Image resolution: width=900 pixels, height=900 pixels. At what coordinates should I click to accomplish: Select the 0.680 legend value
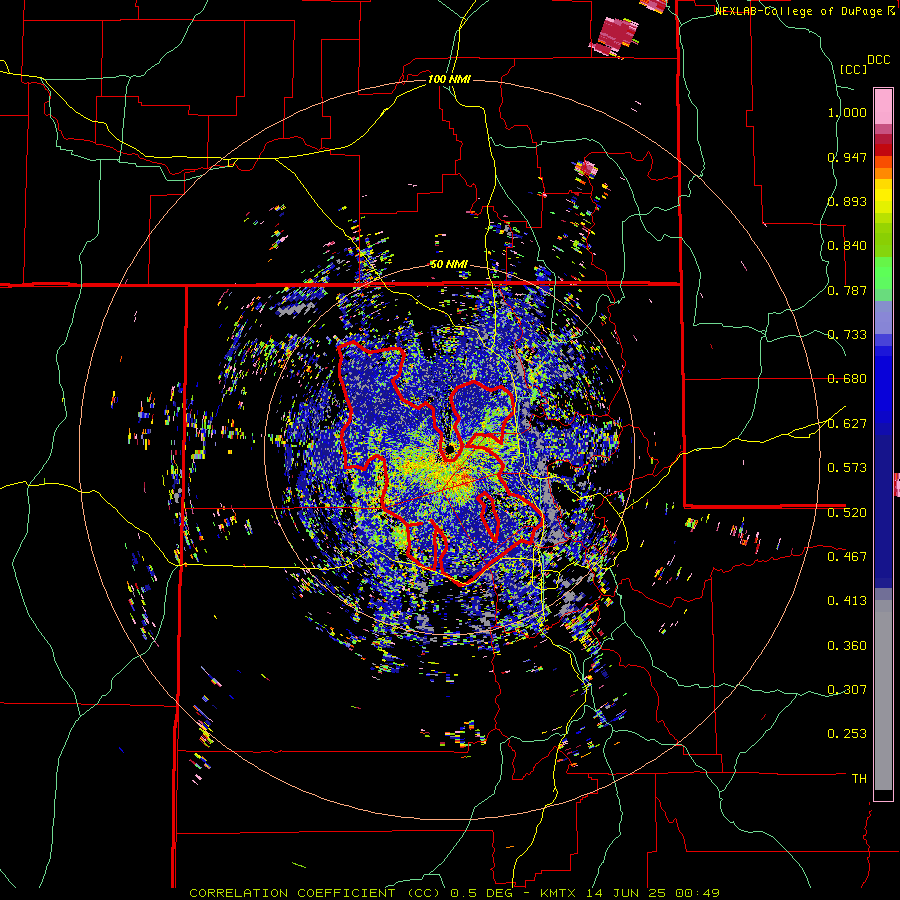[847, 379]
